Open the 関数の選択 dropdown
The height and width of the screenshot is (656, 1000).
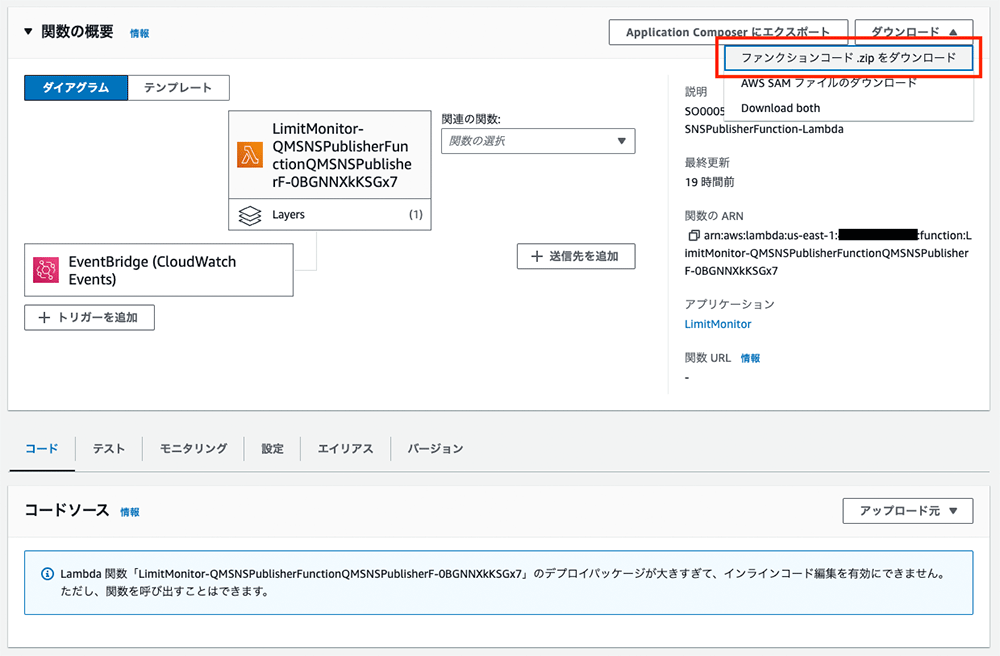(x=538, y=141)
